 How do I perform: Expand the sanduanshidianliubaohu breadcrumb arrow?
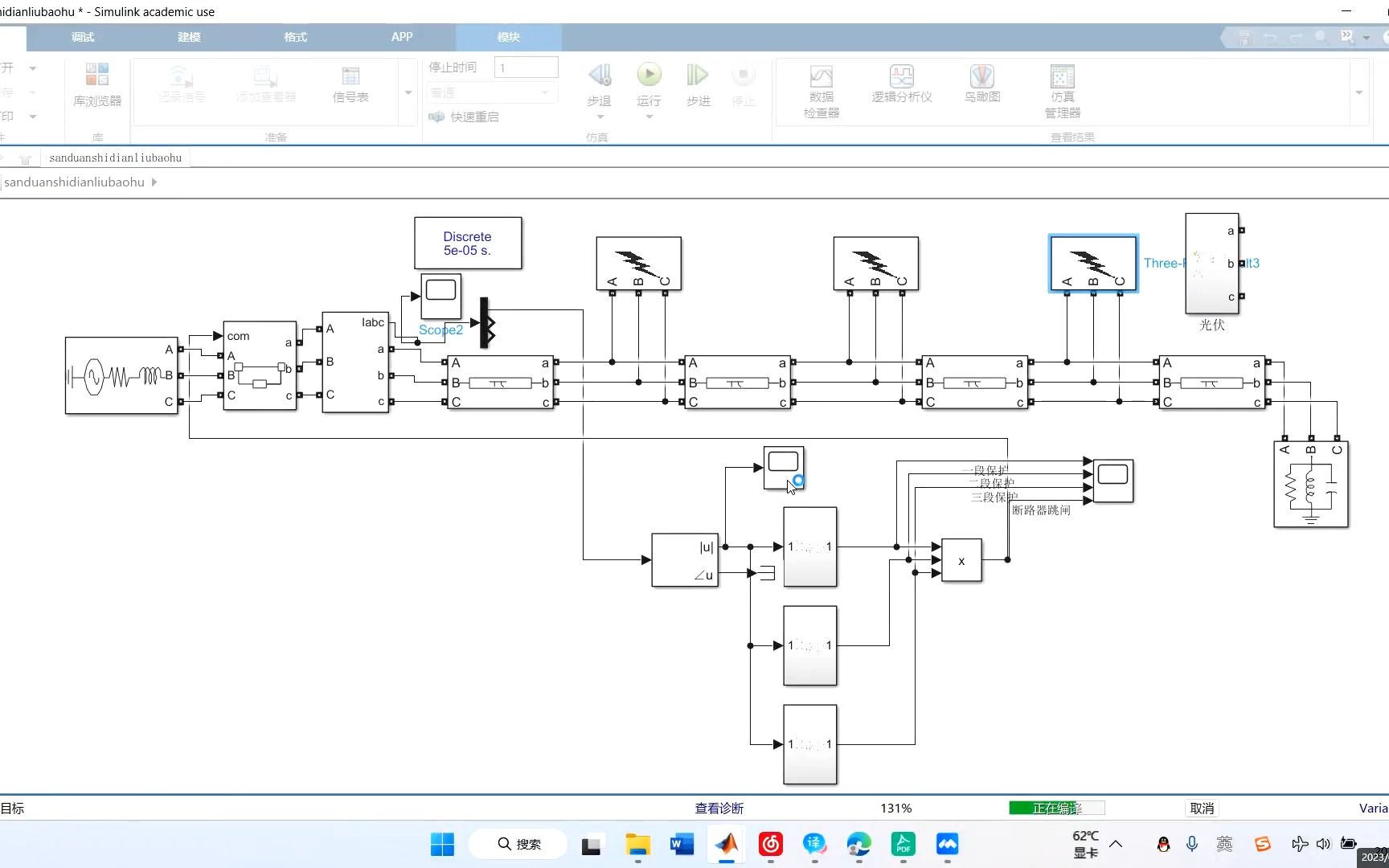[x=154, y=182]
